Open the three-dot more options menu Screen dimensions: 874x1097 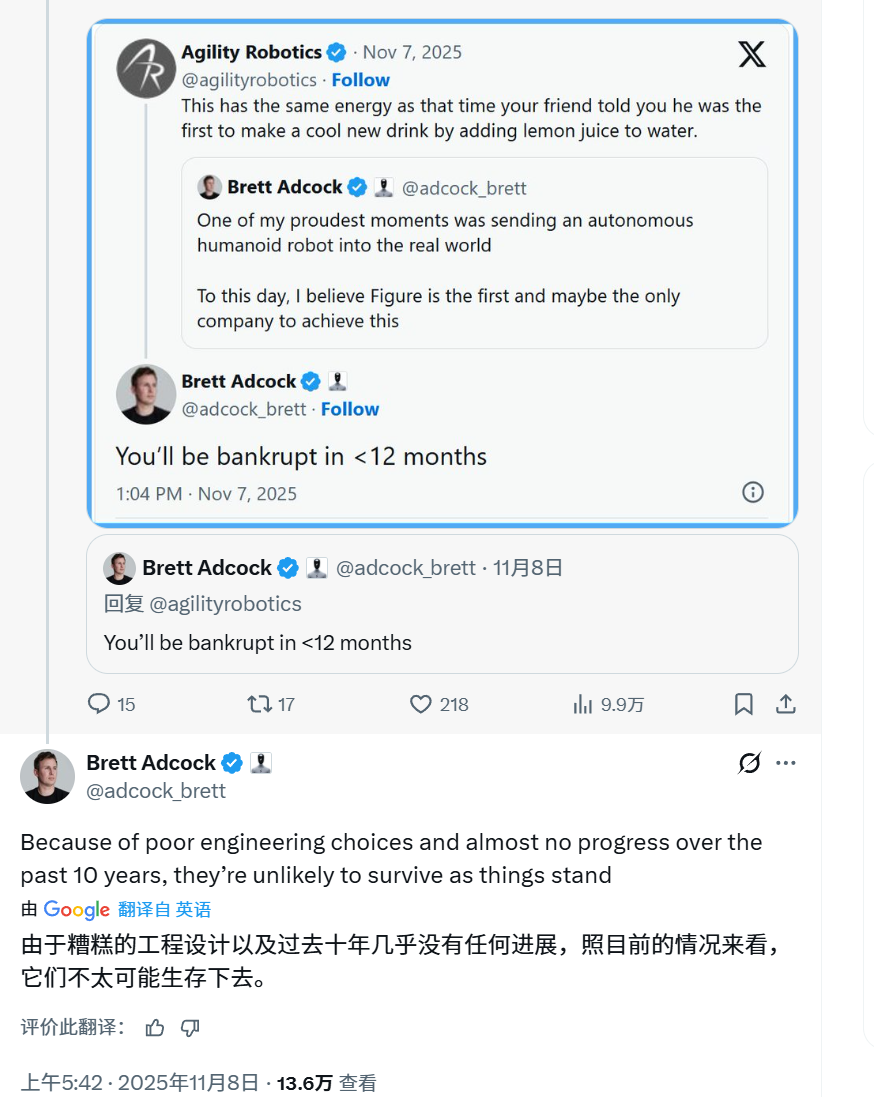coord(786,764)
